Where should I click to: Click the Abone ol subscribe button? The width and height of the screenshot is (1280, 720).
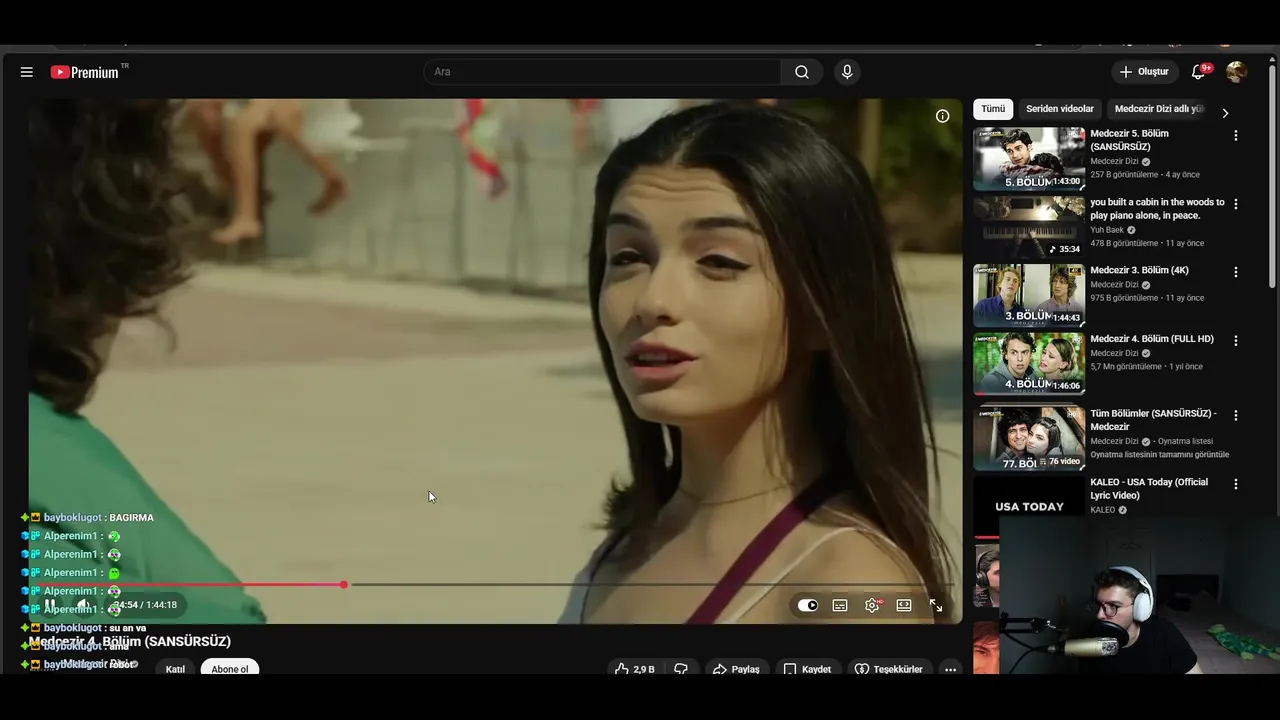[230, 669]
